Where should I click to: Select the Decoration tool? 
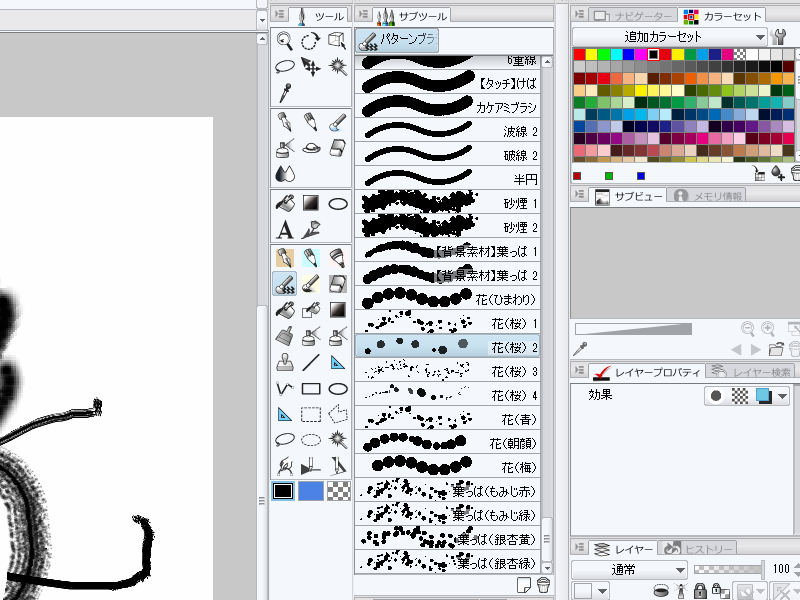[x=311, y=148]
